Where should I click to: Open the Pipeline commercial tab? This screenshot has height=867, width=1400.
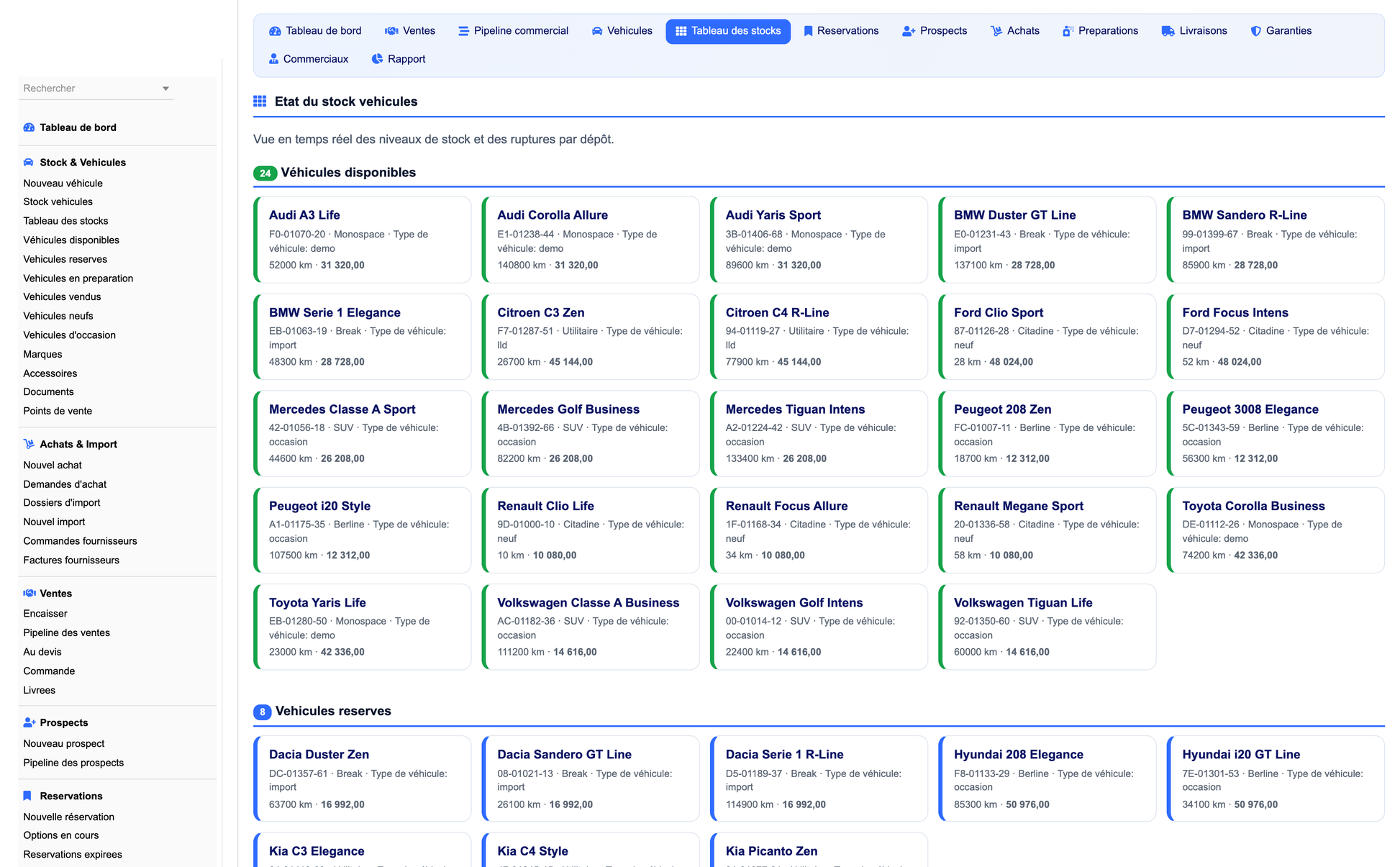click(x=513, y=31)
